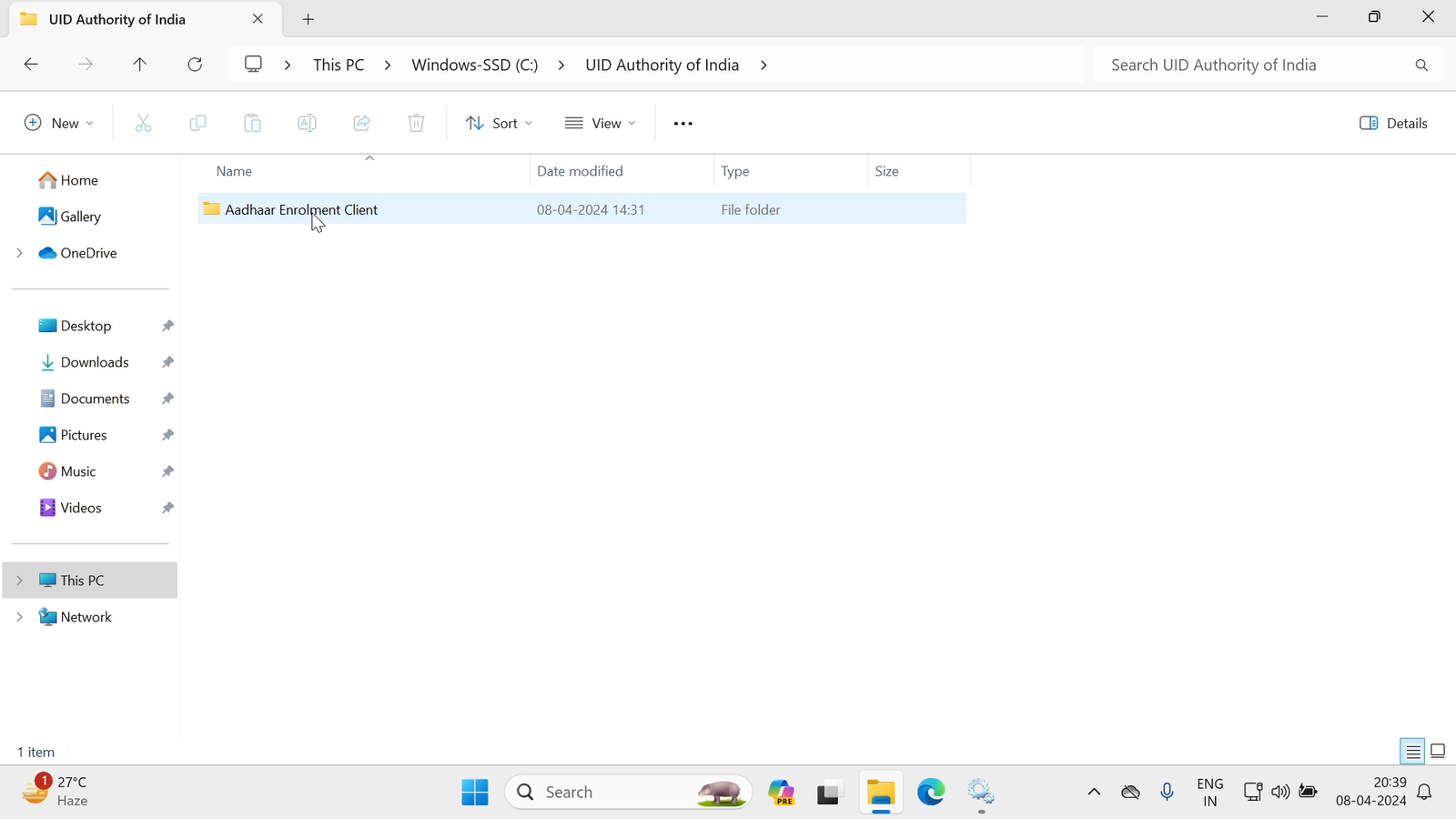Click the Copy icon in toolbar
Screen dimensions: 1456x819
point(197,123)
